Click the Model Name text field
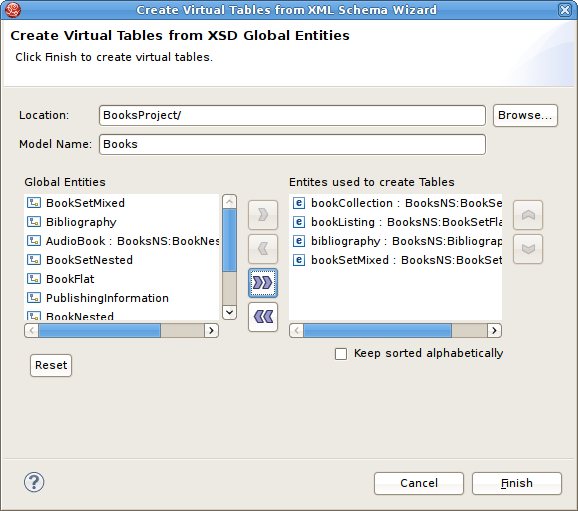578x511 pixels. (292, 144)
